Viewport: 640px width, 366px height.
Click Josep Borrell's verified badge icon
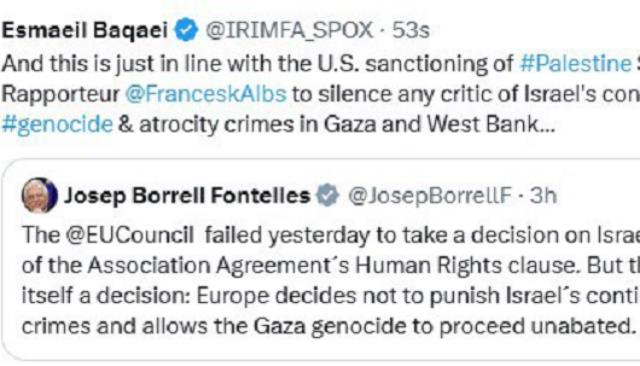328,195
